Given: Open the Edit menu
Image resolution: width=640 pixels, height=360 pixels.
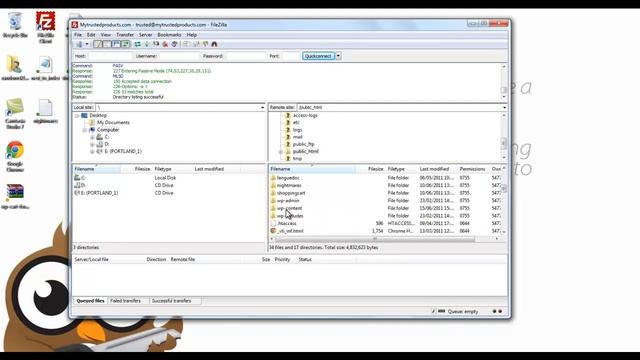Looking at the screenshot, I should point(91,35).
